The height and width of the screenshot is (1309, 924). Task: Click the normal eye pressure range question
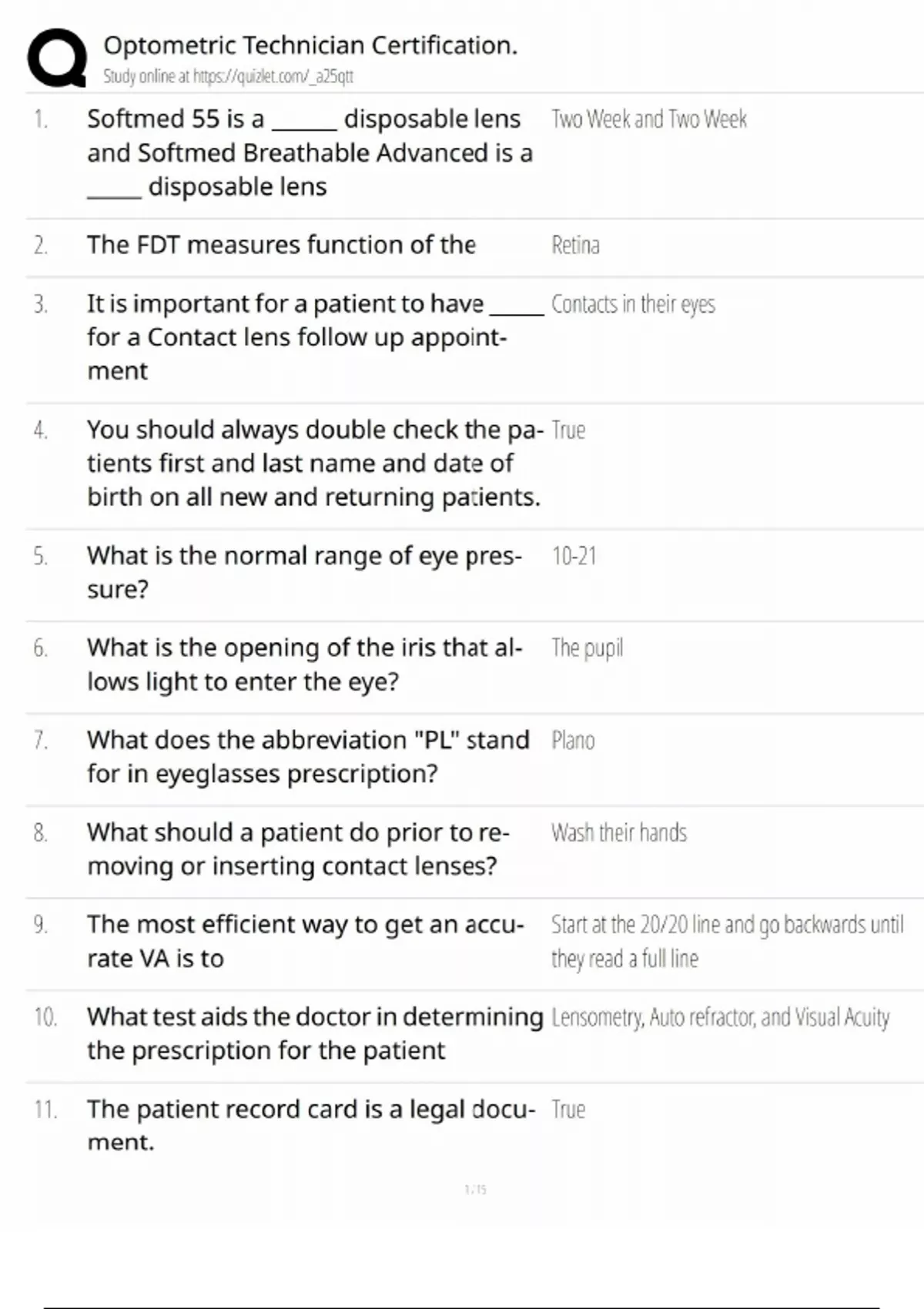pyautogui.click(x=304, y=572)
